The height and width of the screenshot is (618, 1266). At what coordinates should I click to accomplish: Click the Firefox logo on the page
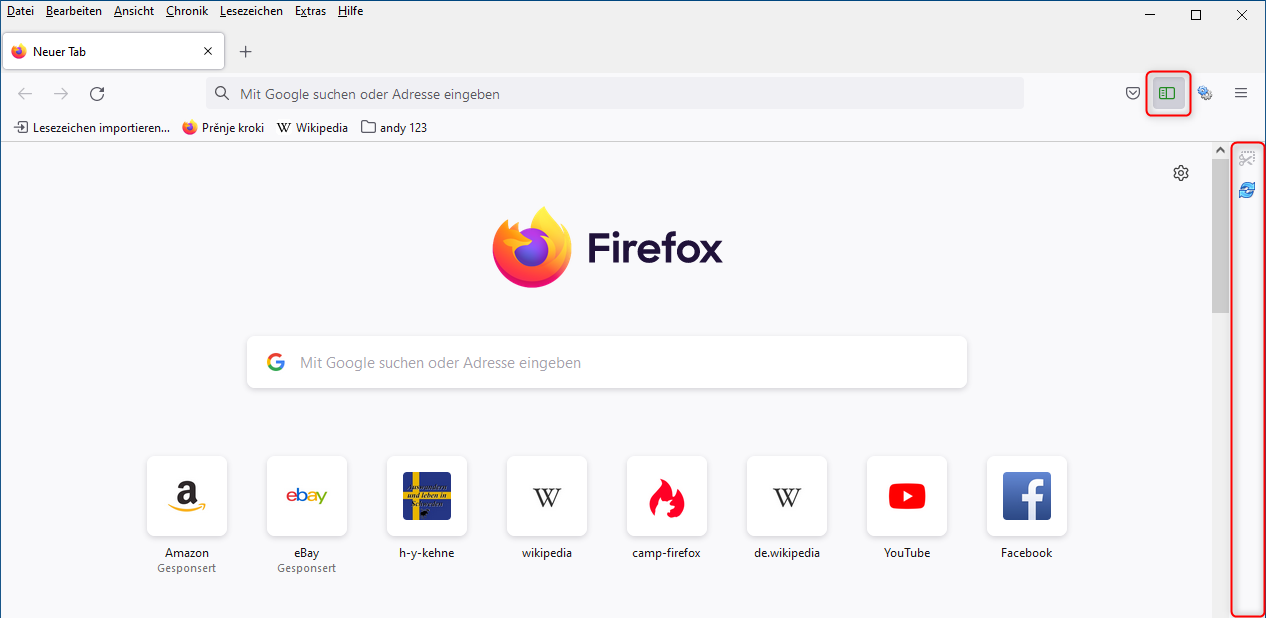click(x=531, y=247)
